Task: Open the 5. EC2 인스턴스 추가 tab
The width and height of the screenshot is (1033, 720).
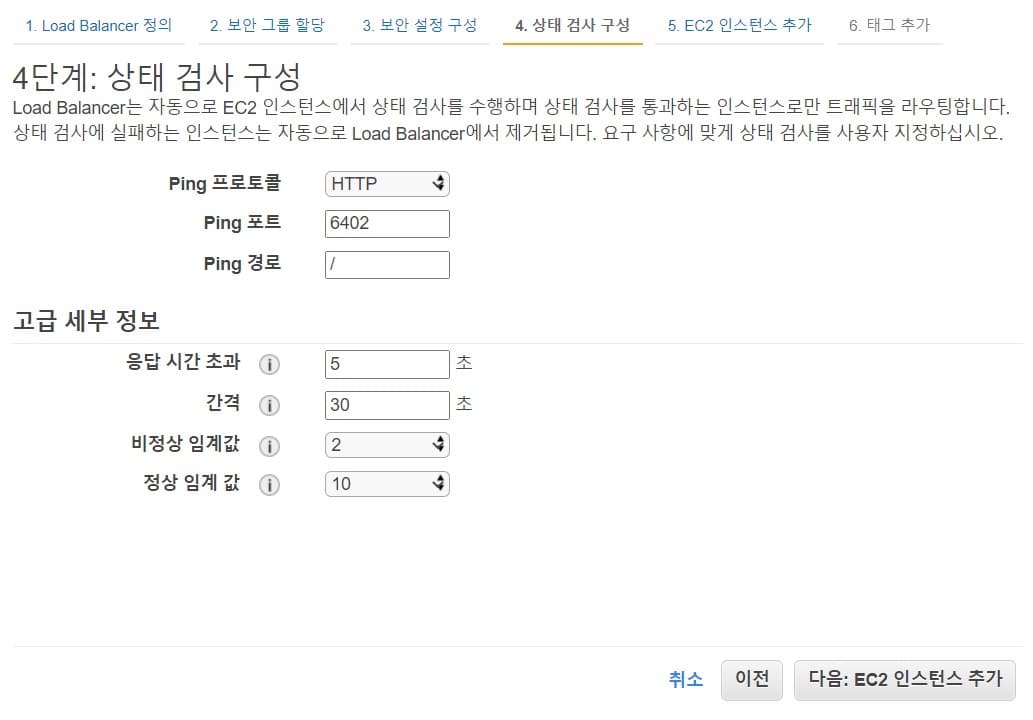Action: [741, 24]
